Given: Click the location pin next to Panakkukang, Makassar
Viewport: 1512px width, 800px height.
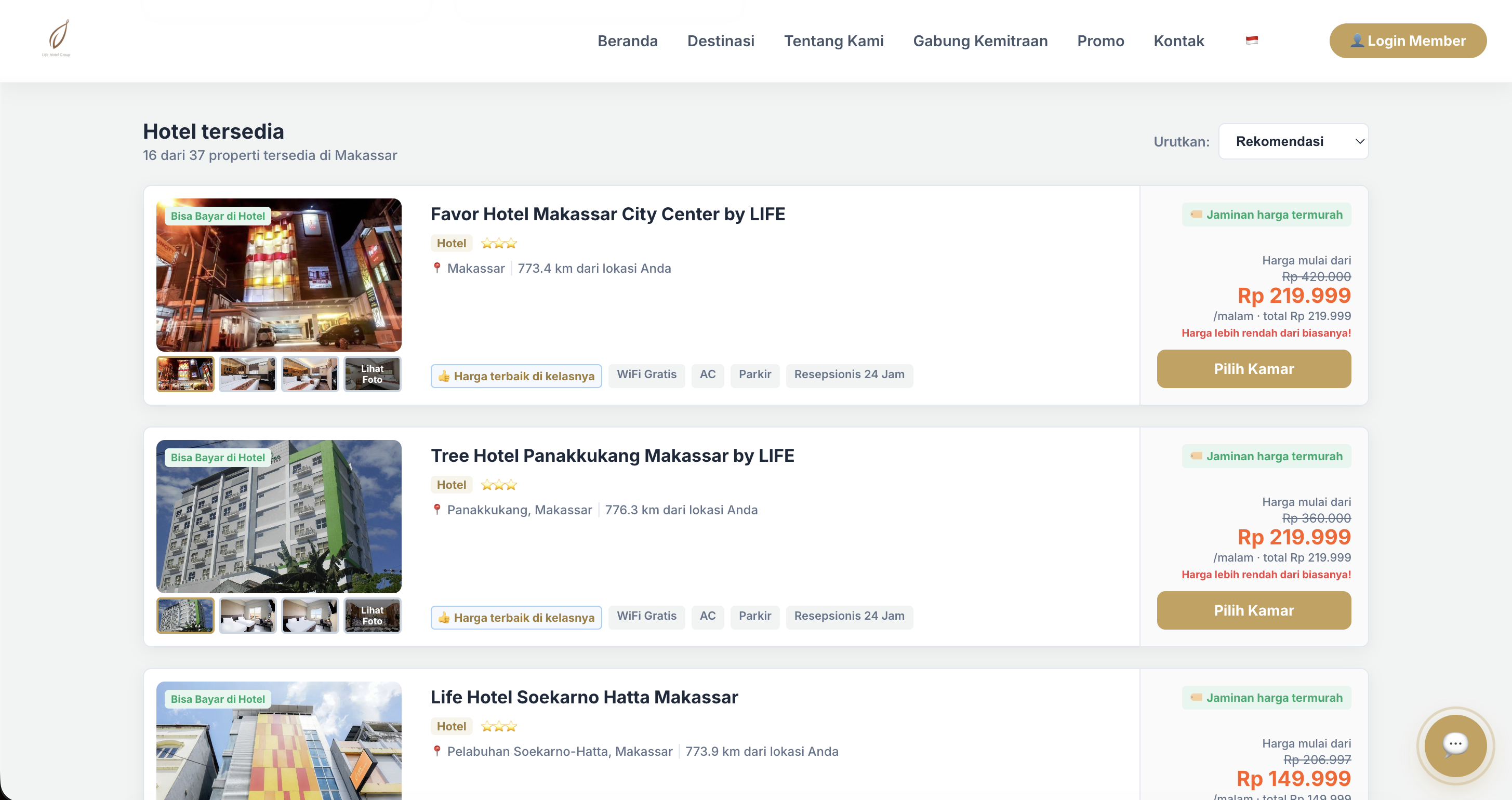Looking at the screenshot, I should (436, 510).
